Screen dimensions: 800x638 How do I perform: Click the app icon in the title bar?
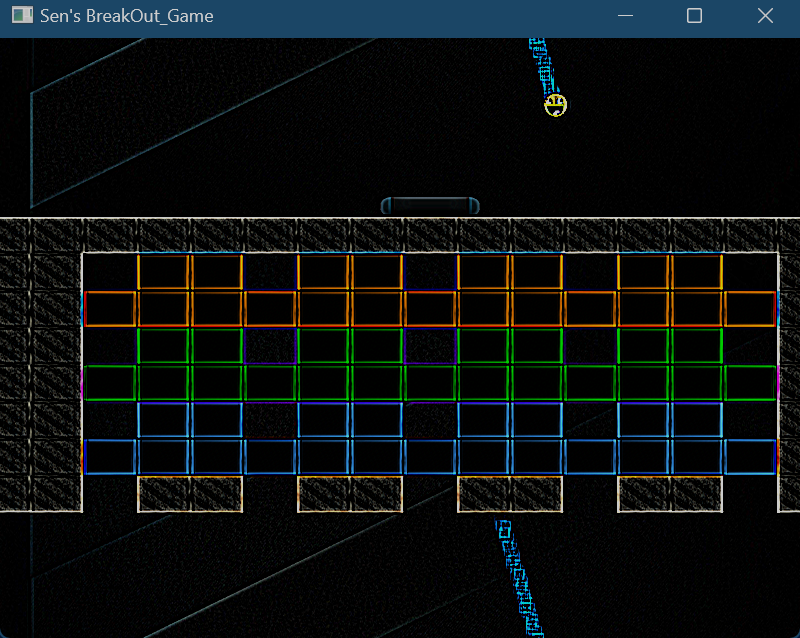(21, 16)
